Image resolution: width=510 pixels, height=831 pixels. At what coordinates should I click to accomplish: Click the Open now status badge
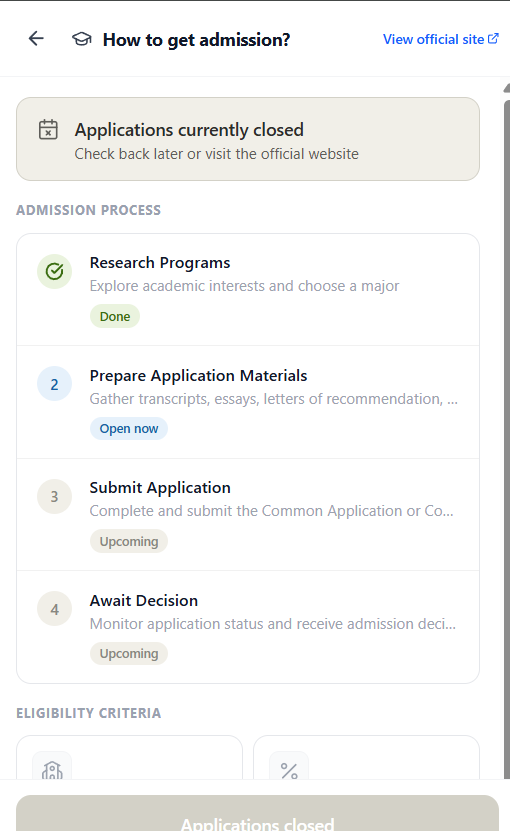129,429
